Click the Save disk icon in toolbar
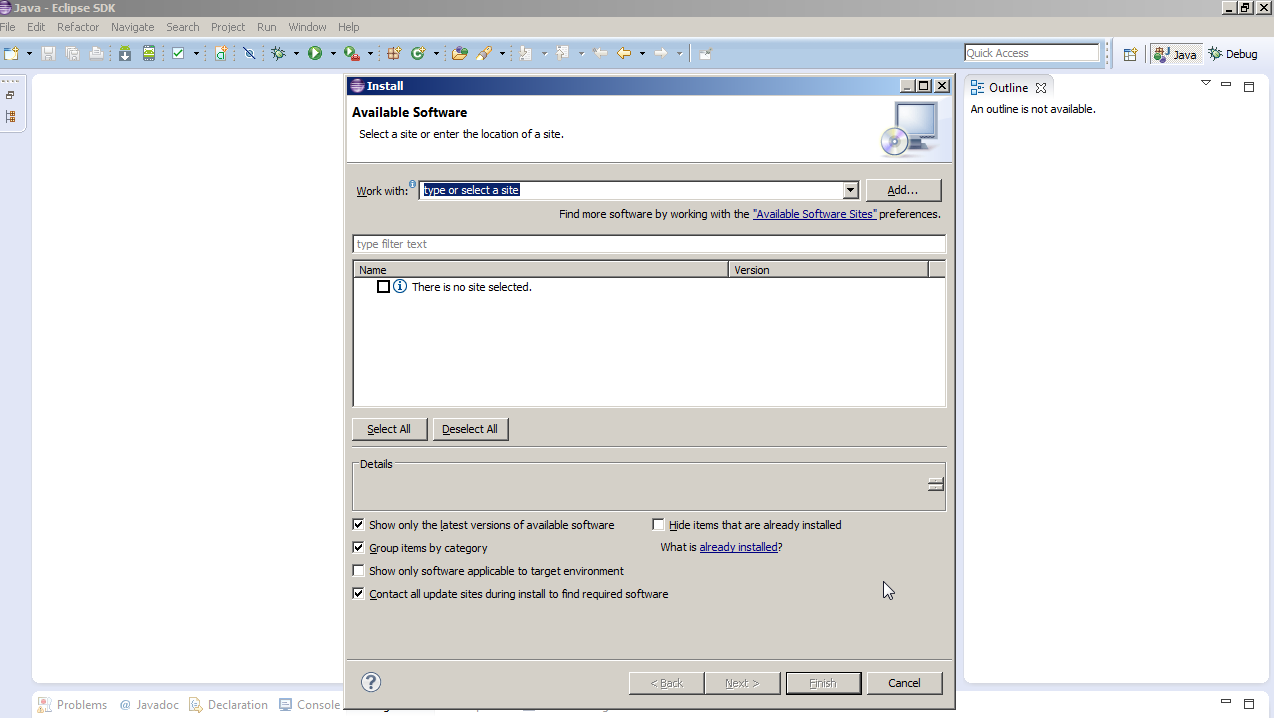This screenshot has height=718, width=1274. (48, 53)
